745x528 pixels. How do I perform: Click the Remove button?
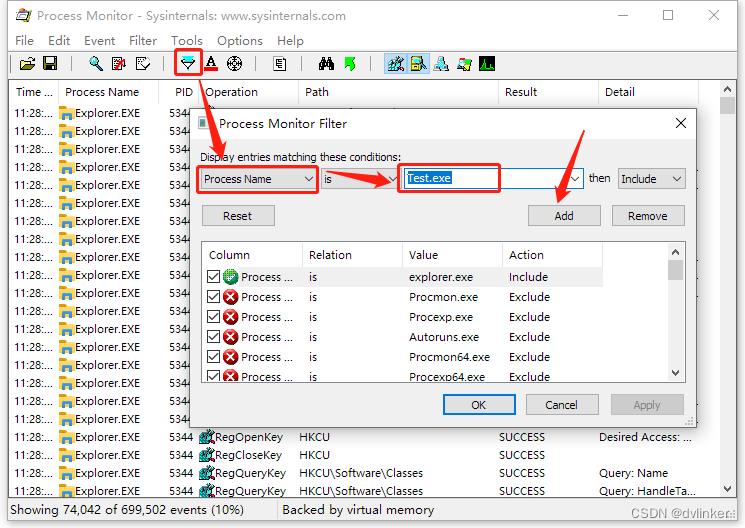(648, 216)
